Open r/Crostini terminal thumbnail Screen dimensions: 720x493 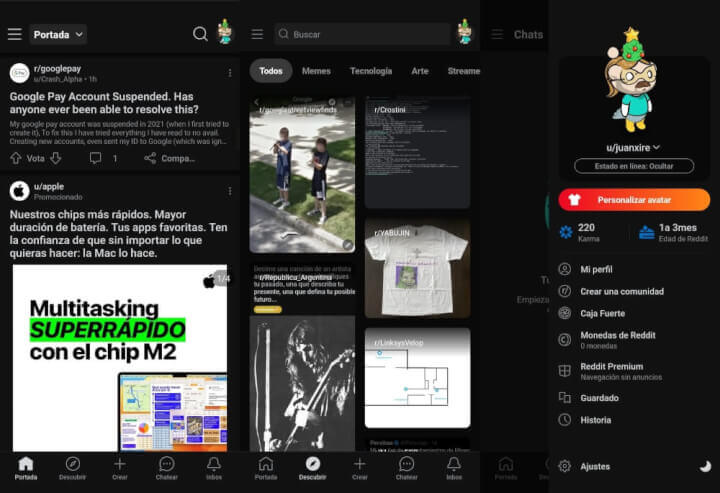coord(417,152)
